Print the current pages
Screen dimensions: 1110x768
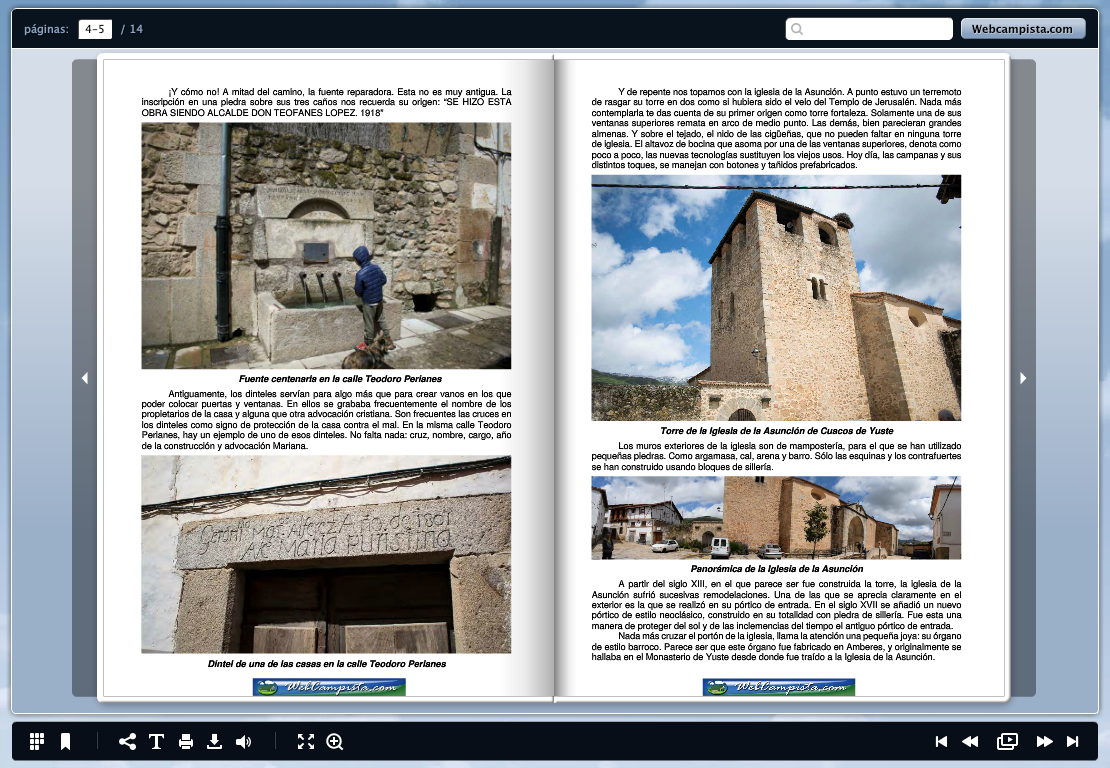(185, 741)
